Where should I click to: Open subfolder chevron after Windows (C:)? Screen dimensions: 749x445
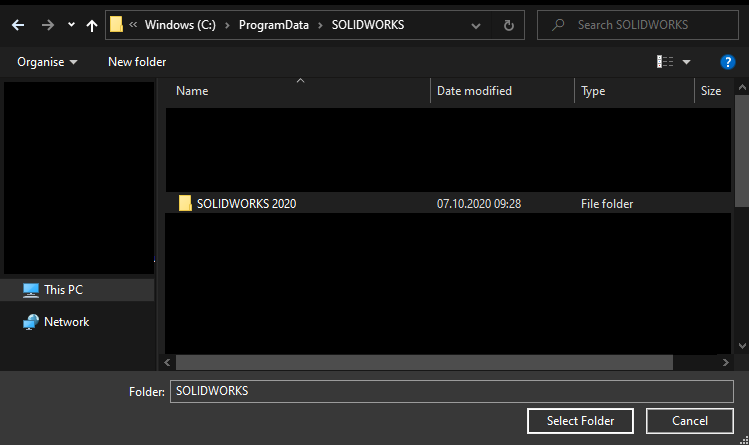[227, 25]
